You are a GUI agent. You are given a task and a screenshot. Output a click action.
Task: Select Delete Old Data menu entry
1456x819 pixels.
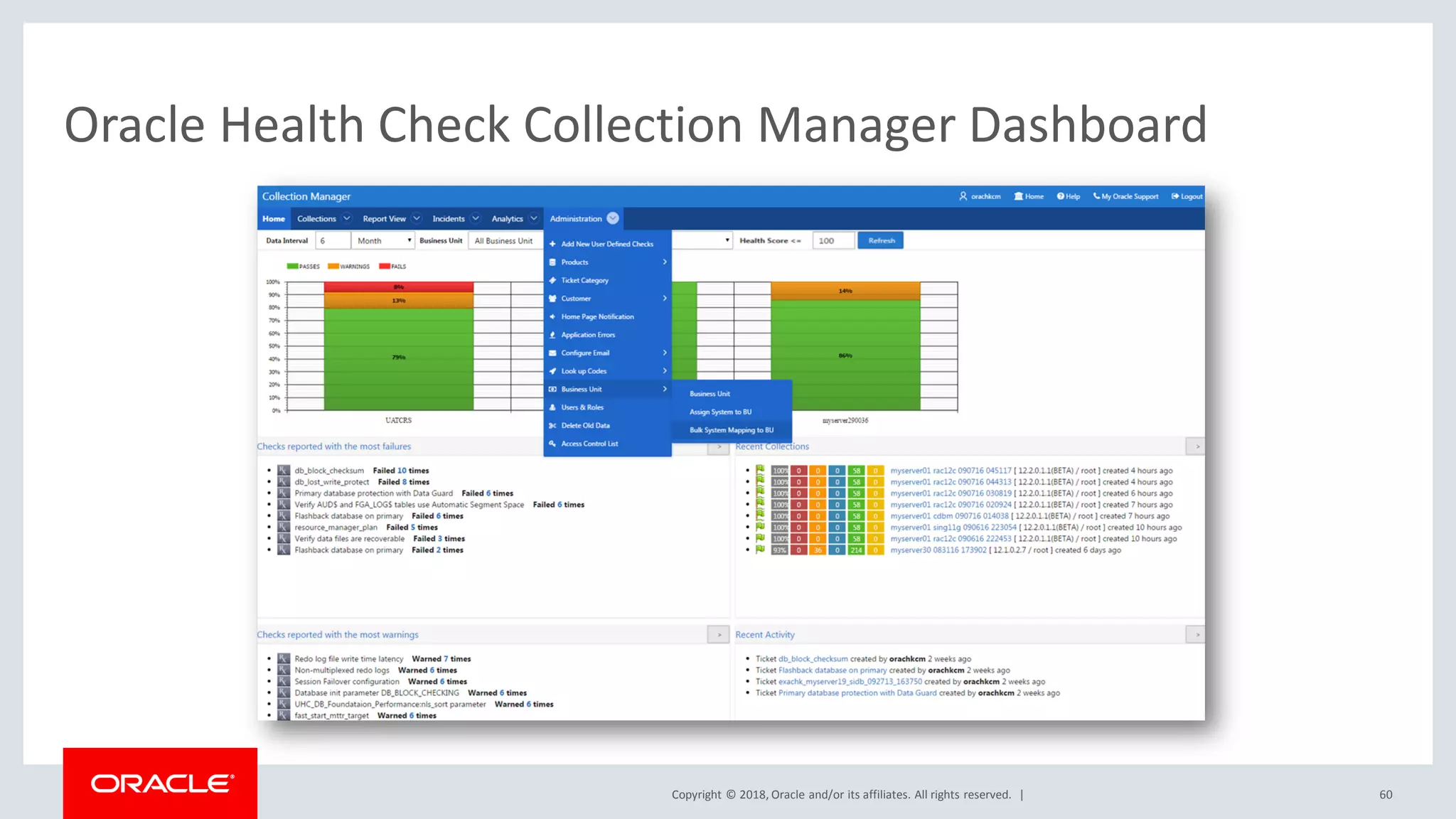[x=608, y=425]
